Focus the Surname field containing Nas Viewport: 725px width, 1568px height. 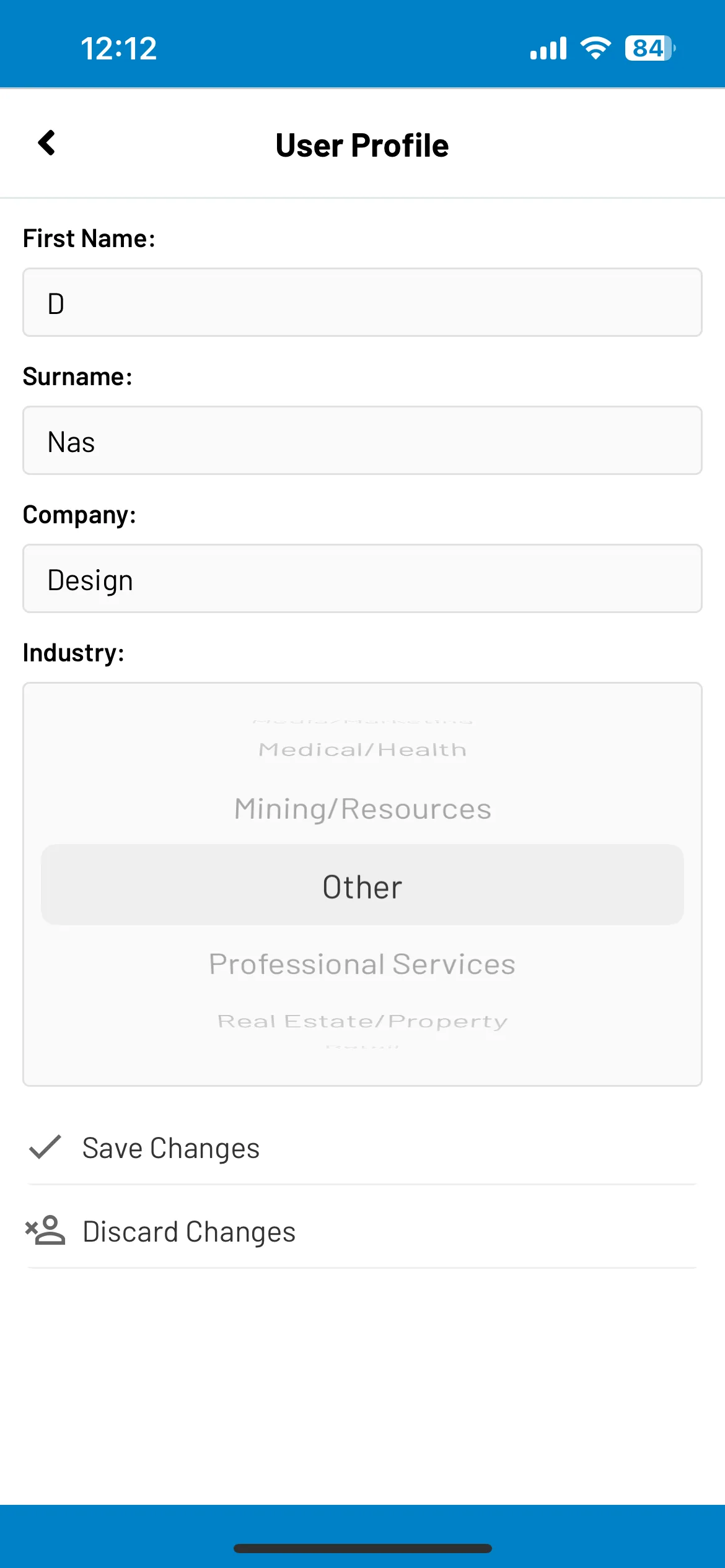coord(362,440)
